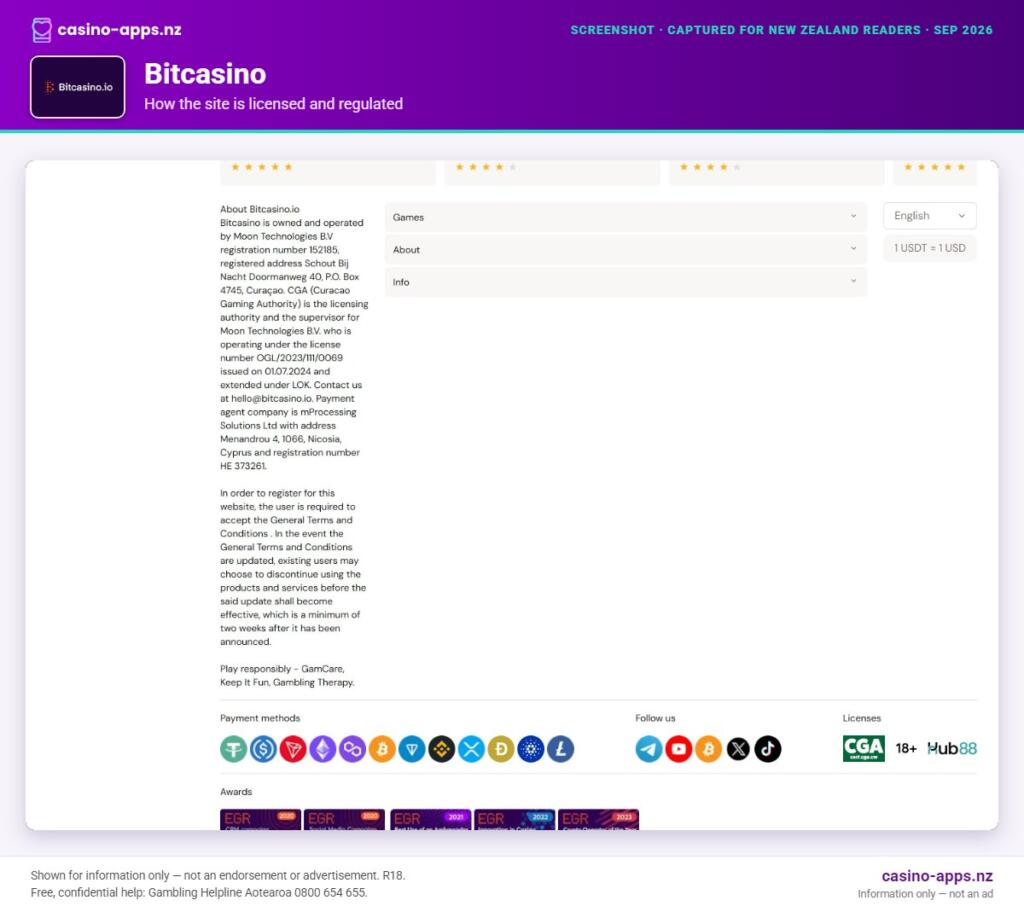Open the YouTube channel under Follow us
1024x912 pixels.
coord(679,749)
